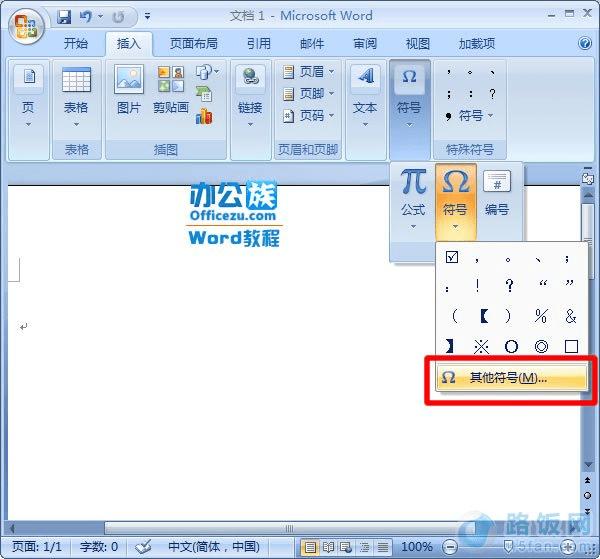Click the horizontal scrollbar thumb
Image resolution: width=600 pixels, height=559 pixels.
(x=289, y=528)
